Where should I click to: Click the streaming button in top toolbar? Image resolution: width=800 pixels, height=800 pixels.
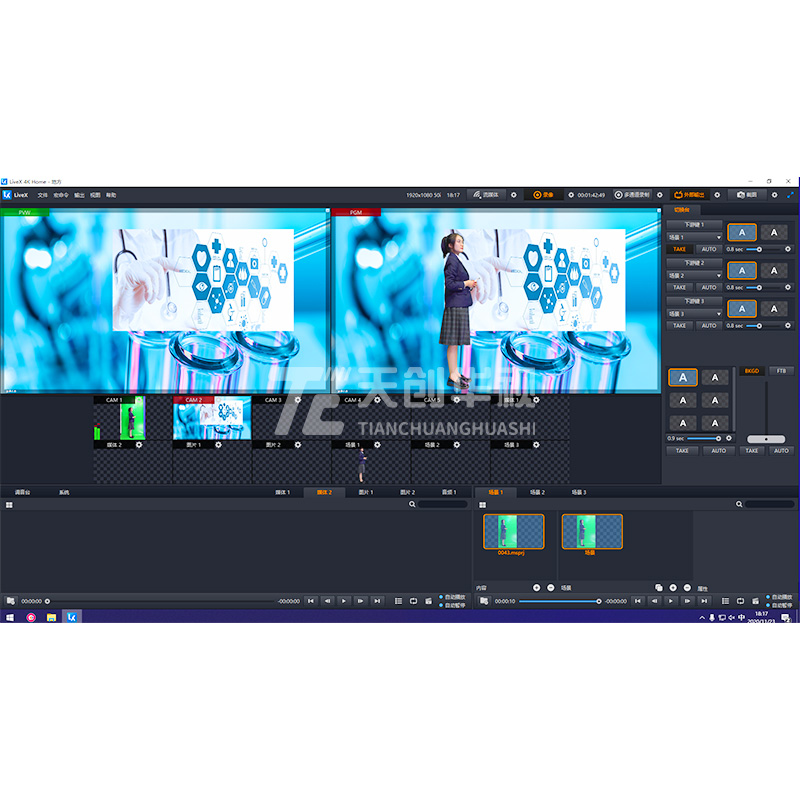pyautogui.click(x=486, y=195)
